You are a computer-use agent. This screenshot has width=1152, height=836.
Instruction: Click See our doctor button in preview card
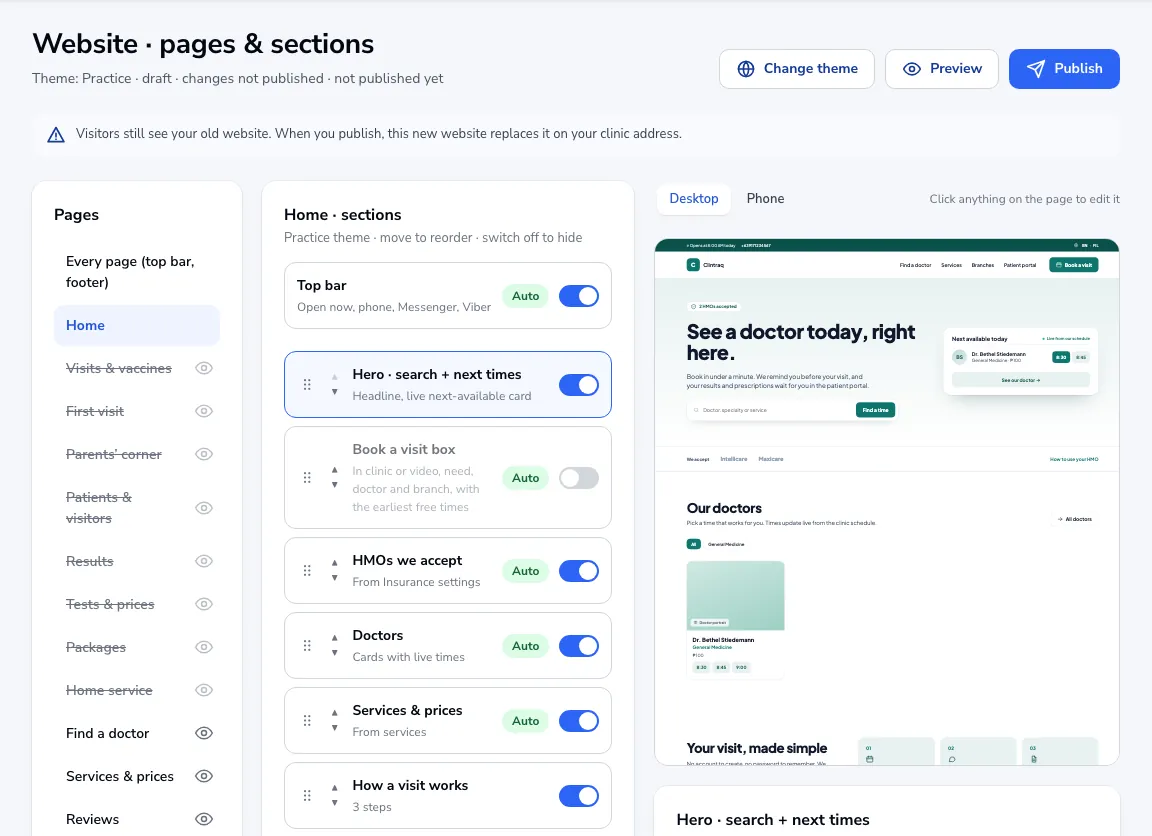pyautogui.click(x=1020, y=381)
